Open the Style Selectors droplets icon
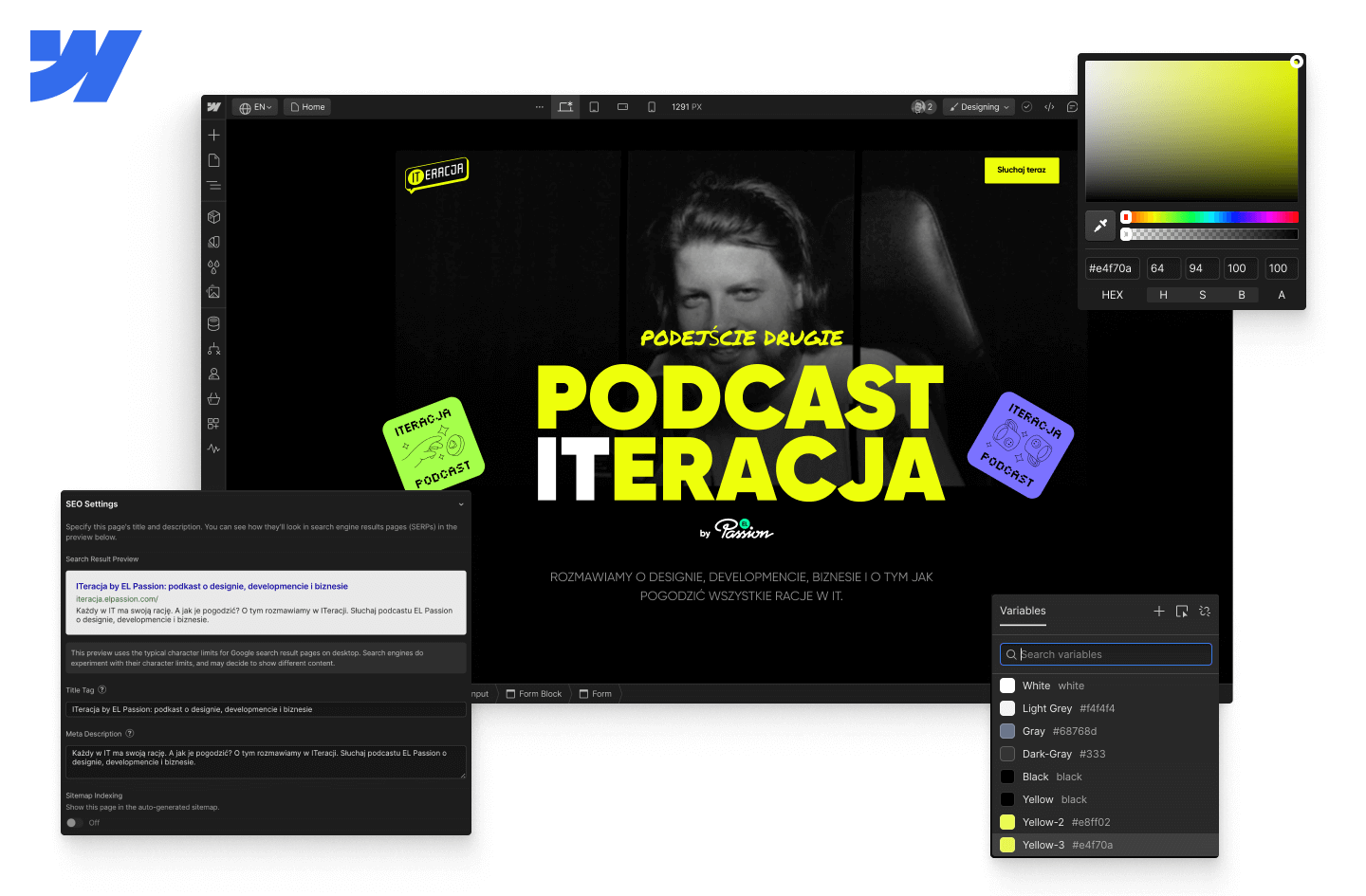The width and height of the screenshot is (1366, 896). coord(213,267)
